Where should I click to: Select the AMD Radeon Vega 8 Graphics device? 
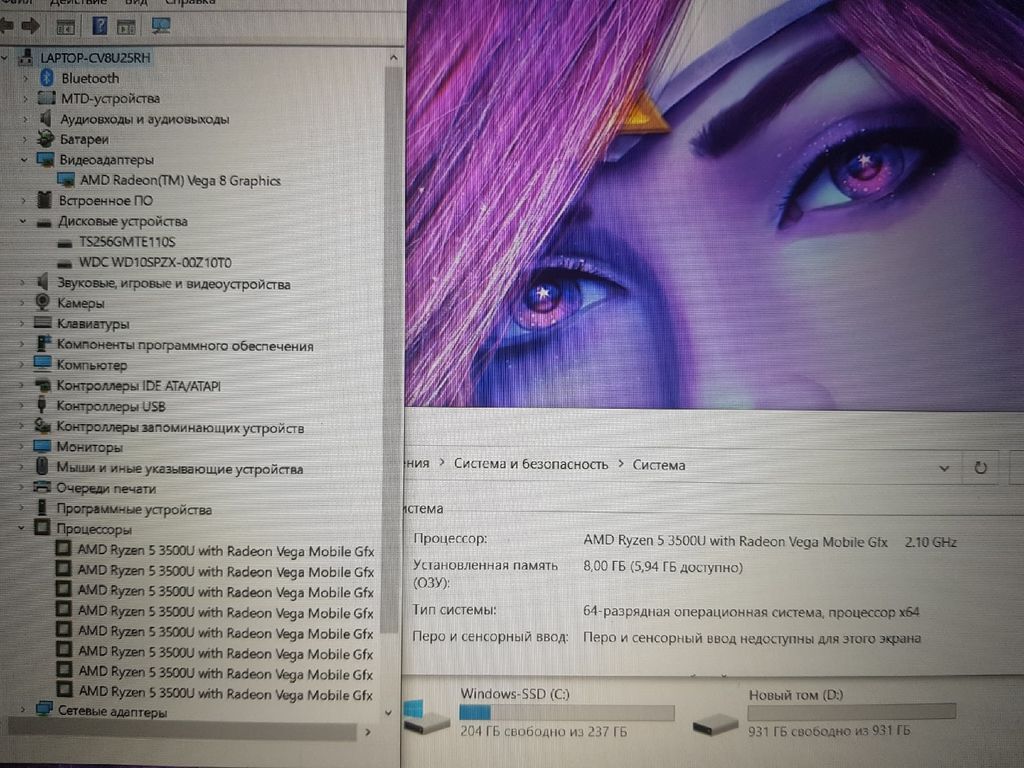click(x=180, y=181)
